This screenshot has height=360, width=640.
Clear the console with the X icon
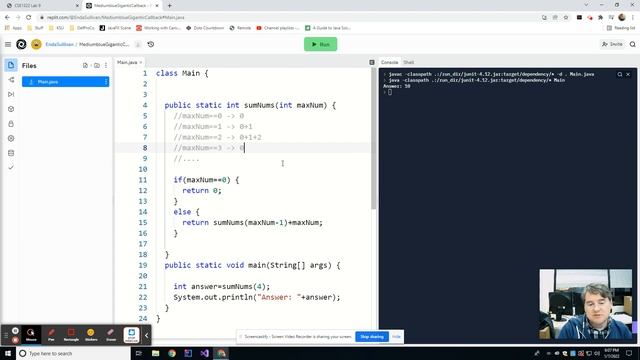click(628, 74)
